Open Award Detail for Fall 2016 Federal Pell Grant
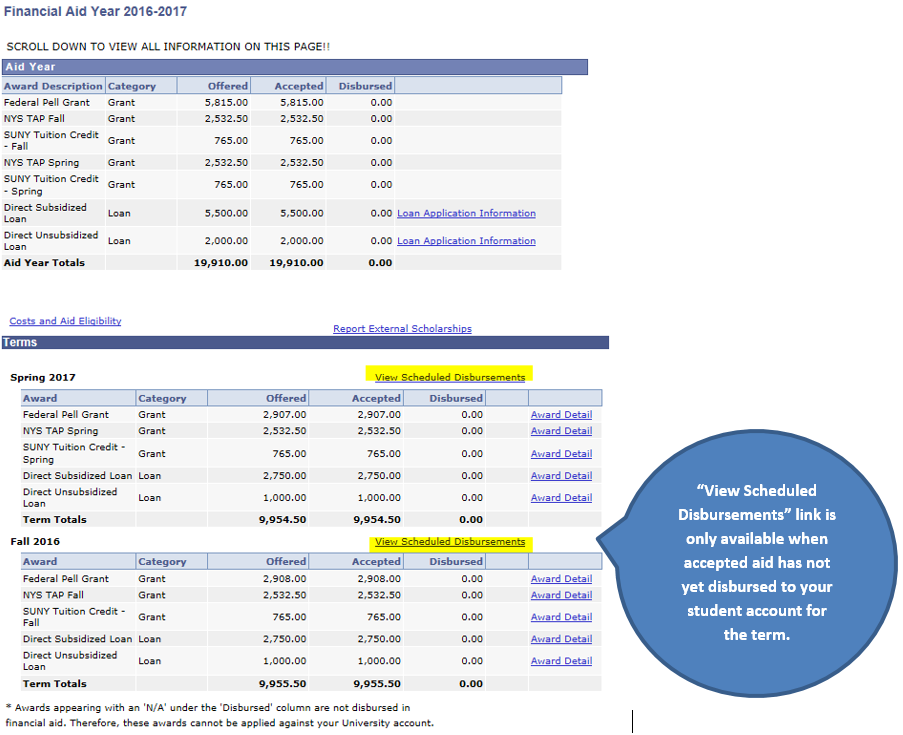The image size is (903, 735). coord(561,579)
